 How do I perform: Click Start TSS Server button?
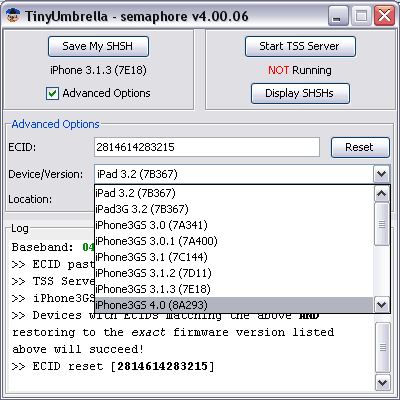click(x=300, y=46)
